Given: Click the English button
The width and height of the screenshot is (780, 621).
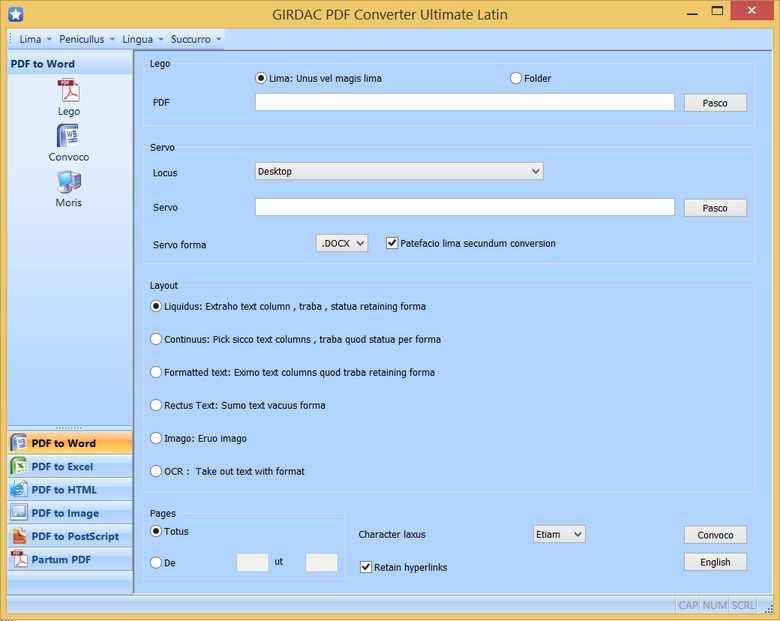Looking at the screenshot, I should (715, 562).
